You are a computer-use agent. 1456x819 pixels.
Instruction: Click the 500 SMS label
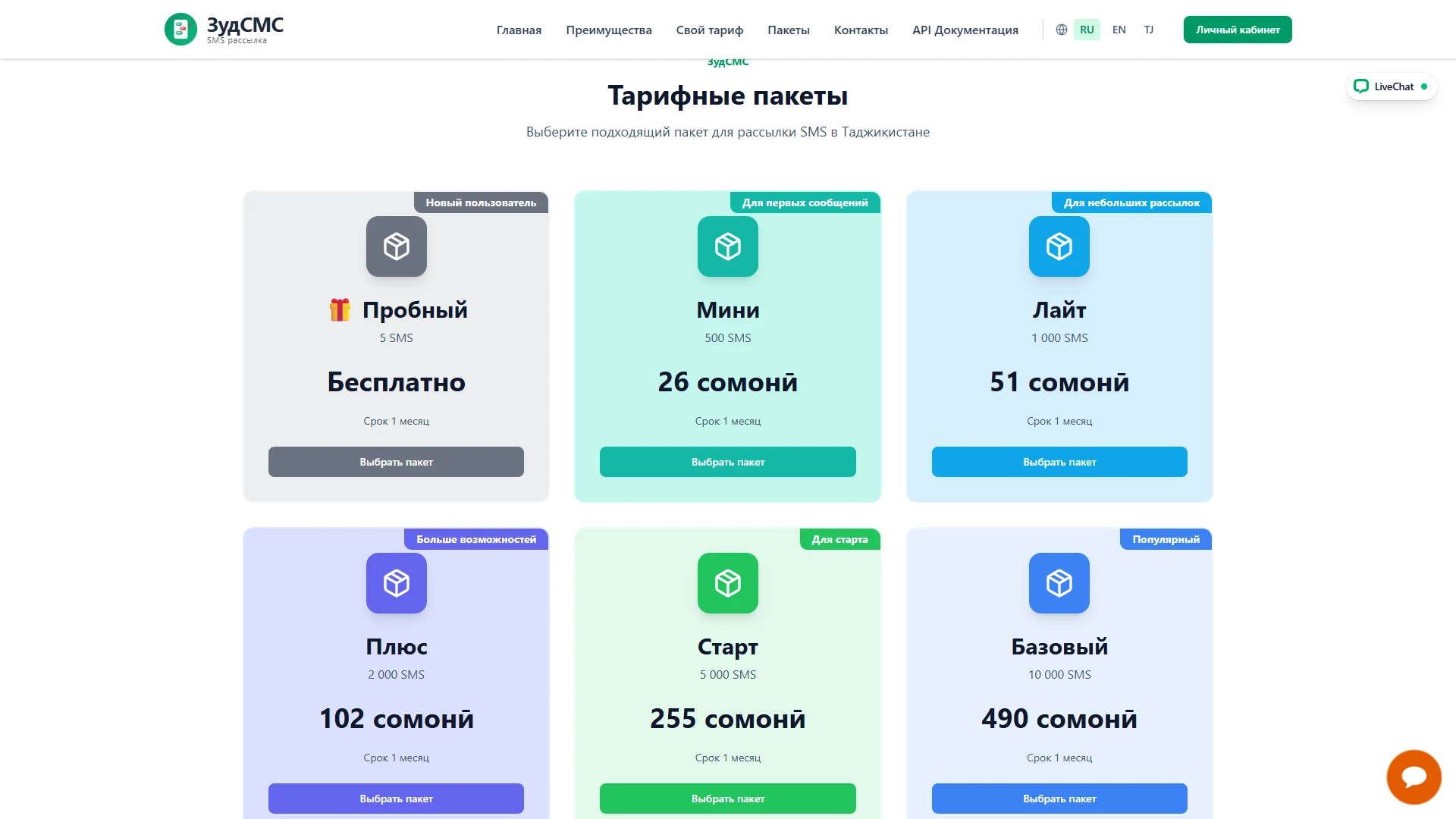[728, 338]
